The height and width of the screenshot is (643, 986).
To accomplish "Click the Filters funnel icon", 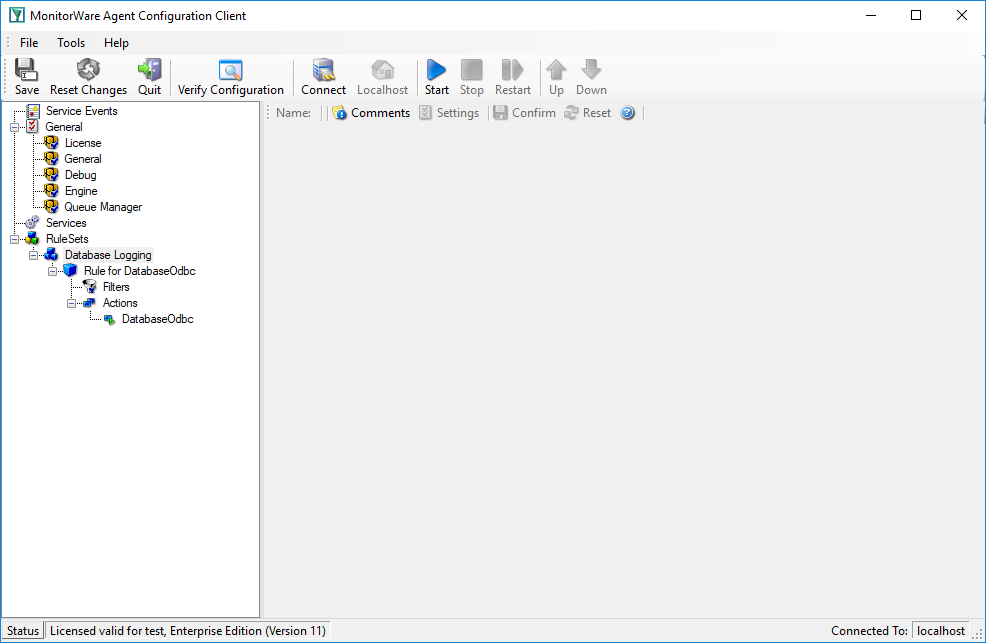I will 90,287.
